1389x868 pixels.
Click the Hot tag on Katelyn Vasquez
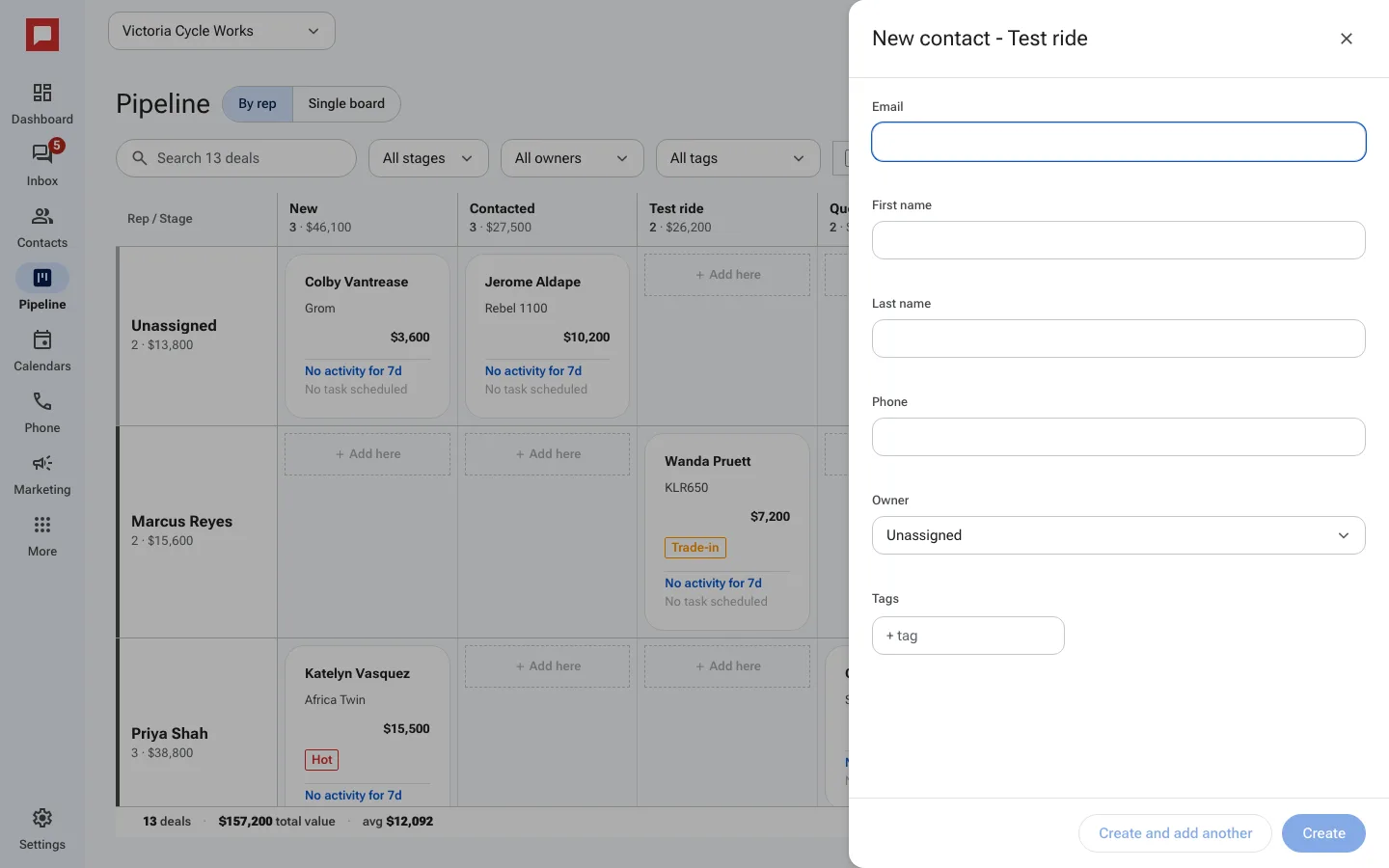(x=322, y=760)
